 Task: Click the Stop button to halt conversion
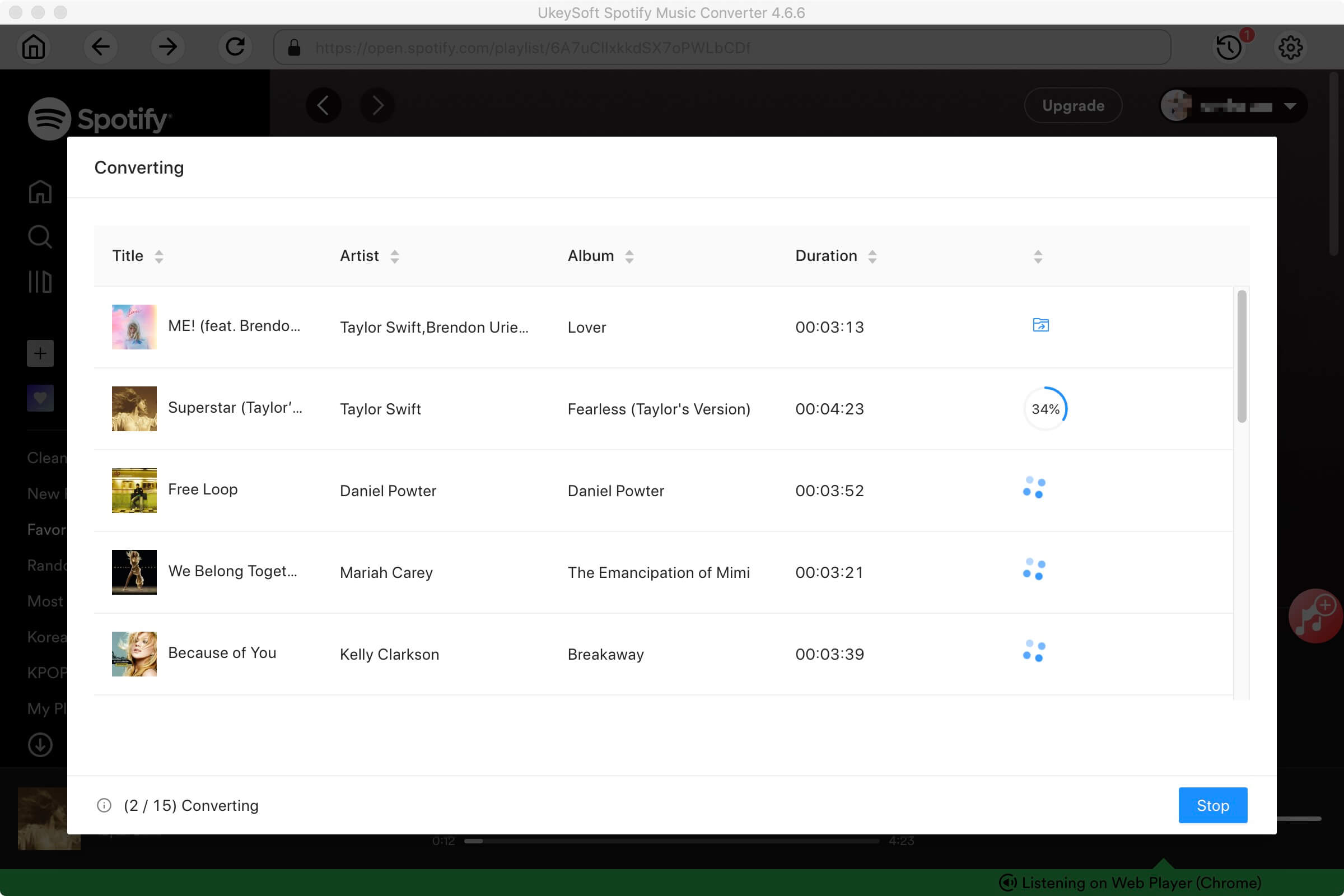click(1213, 805)
